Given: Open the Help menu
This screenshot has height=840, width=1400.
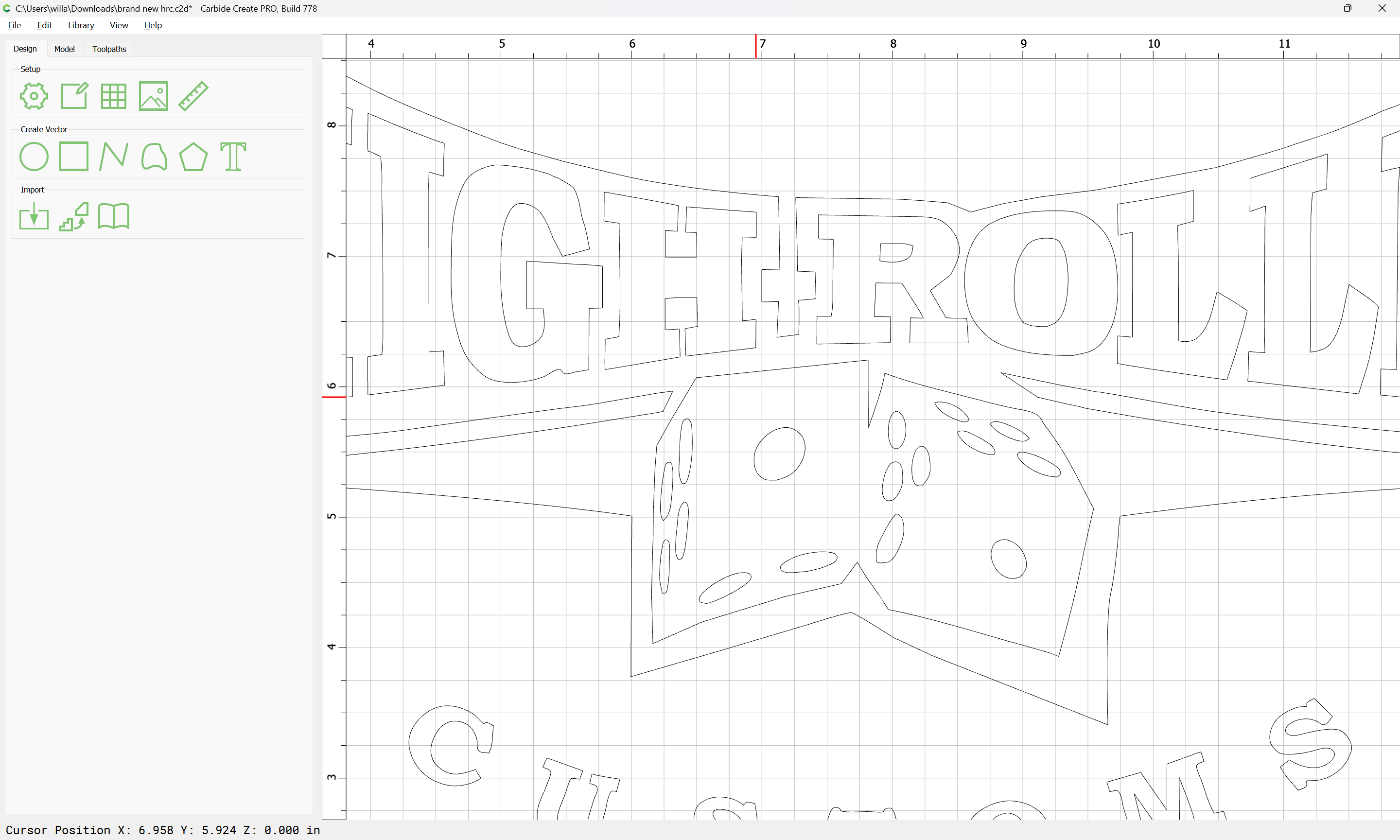Looking at the screenshot, I should [x=153, y=25].
